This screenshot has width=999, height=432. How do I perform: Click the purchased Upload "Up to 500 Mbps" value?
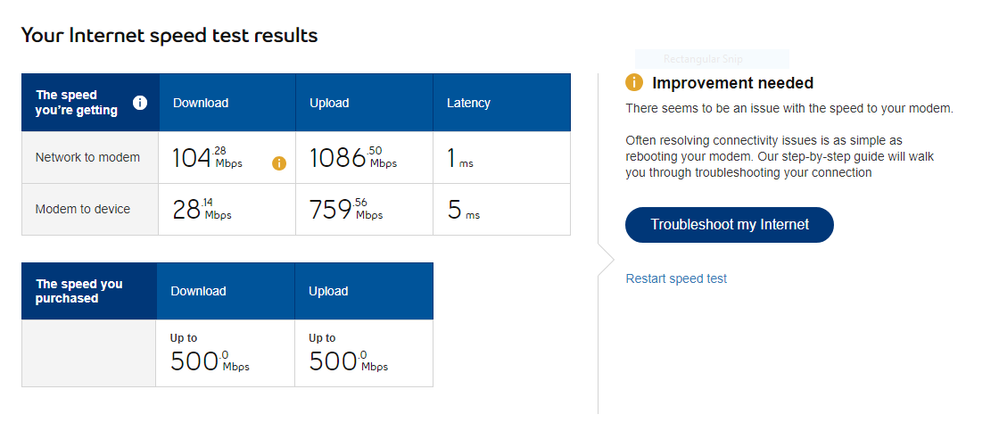click(348, 354)
